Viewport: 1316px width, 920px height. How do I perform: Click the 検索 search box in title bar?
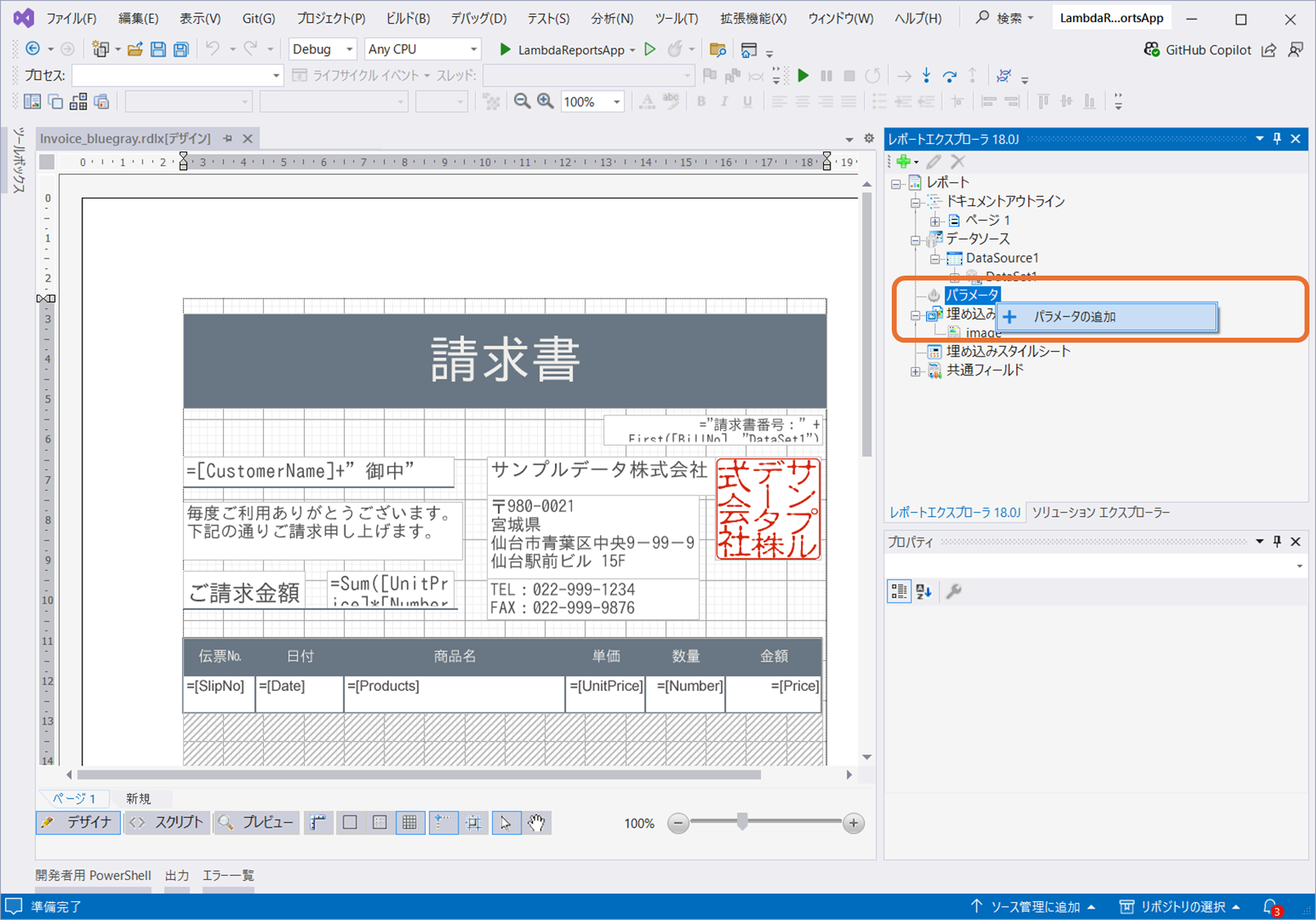click(1005, 18)
